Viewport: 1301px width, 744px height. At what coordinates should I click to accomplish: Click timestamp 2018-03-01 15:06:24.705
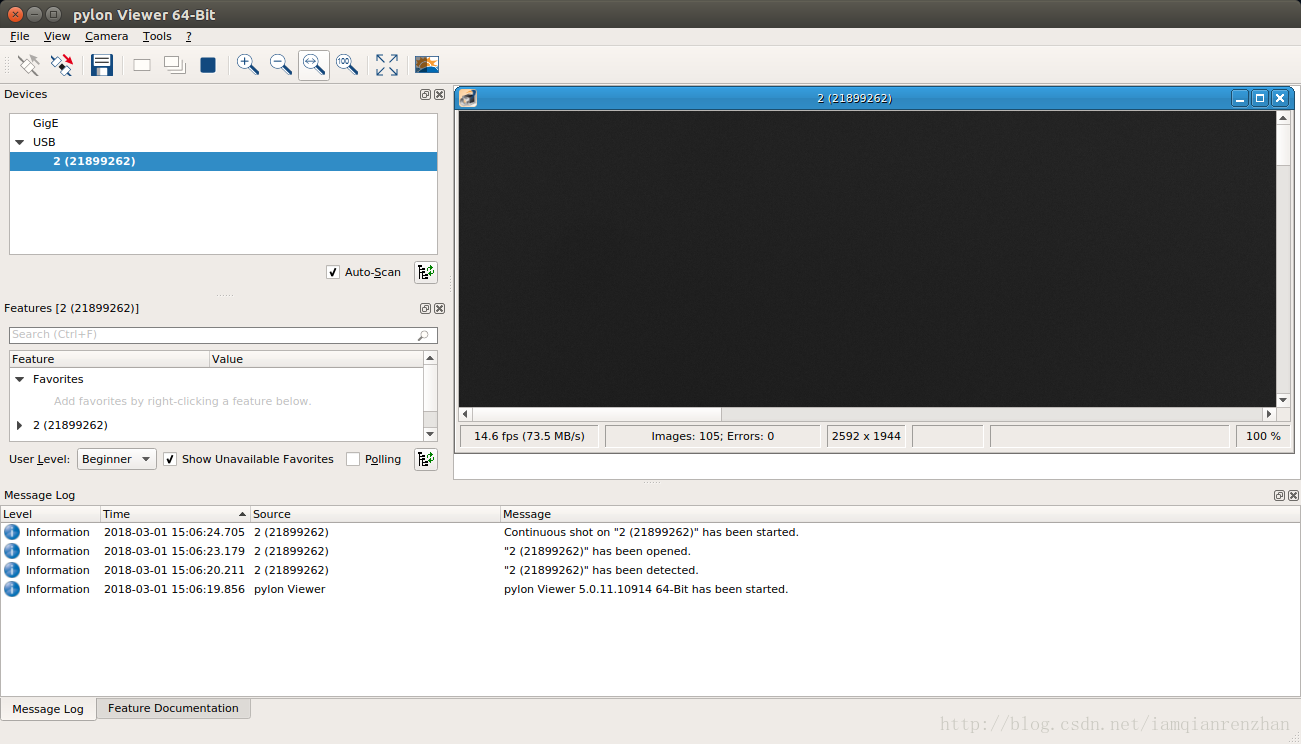click(174, 532)
